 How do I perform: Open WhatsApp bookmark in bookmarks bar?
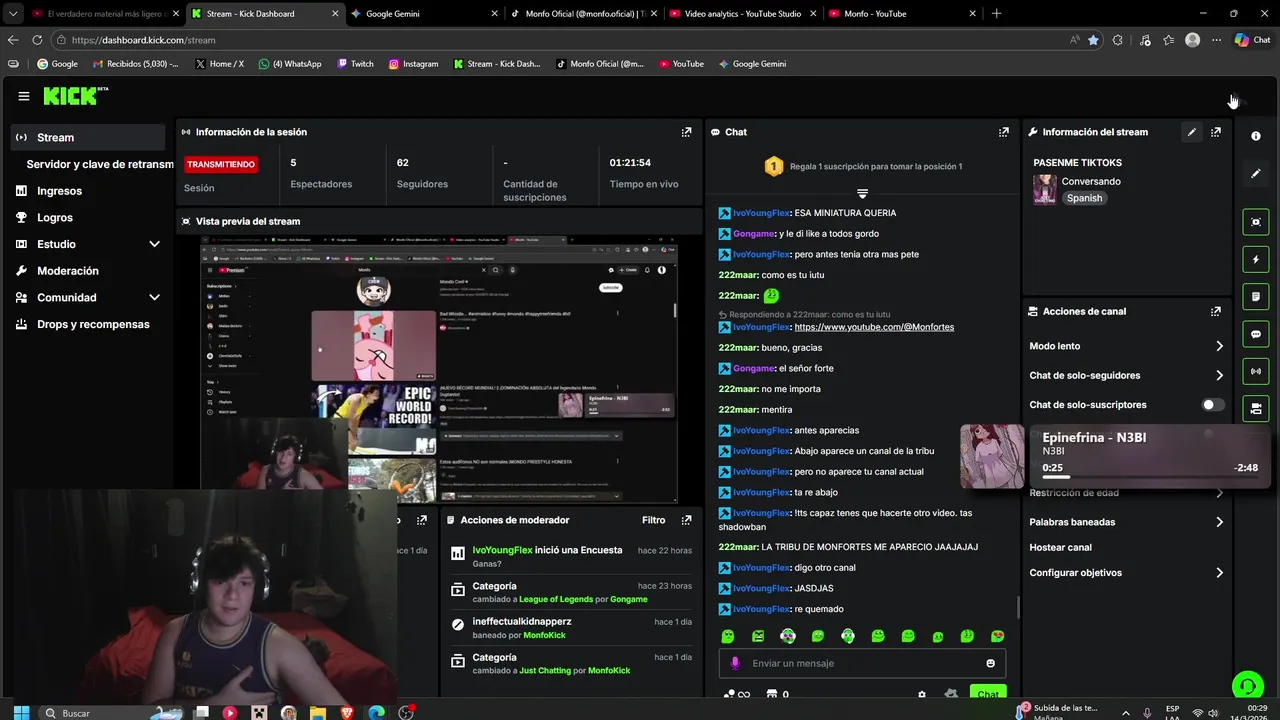290,64
